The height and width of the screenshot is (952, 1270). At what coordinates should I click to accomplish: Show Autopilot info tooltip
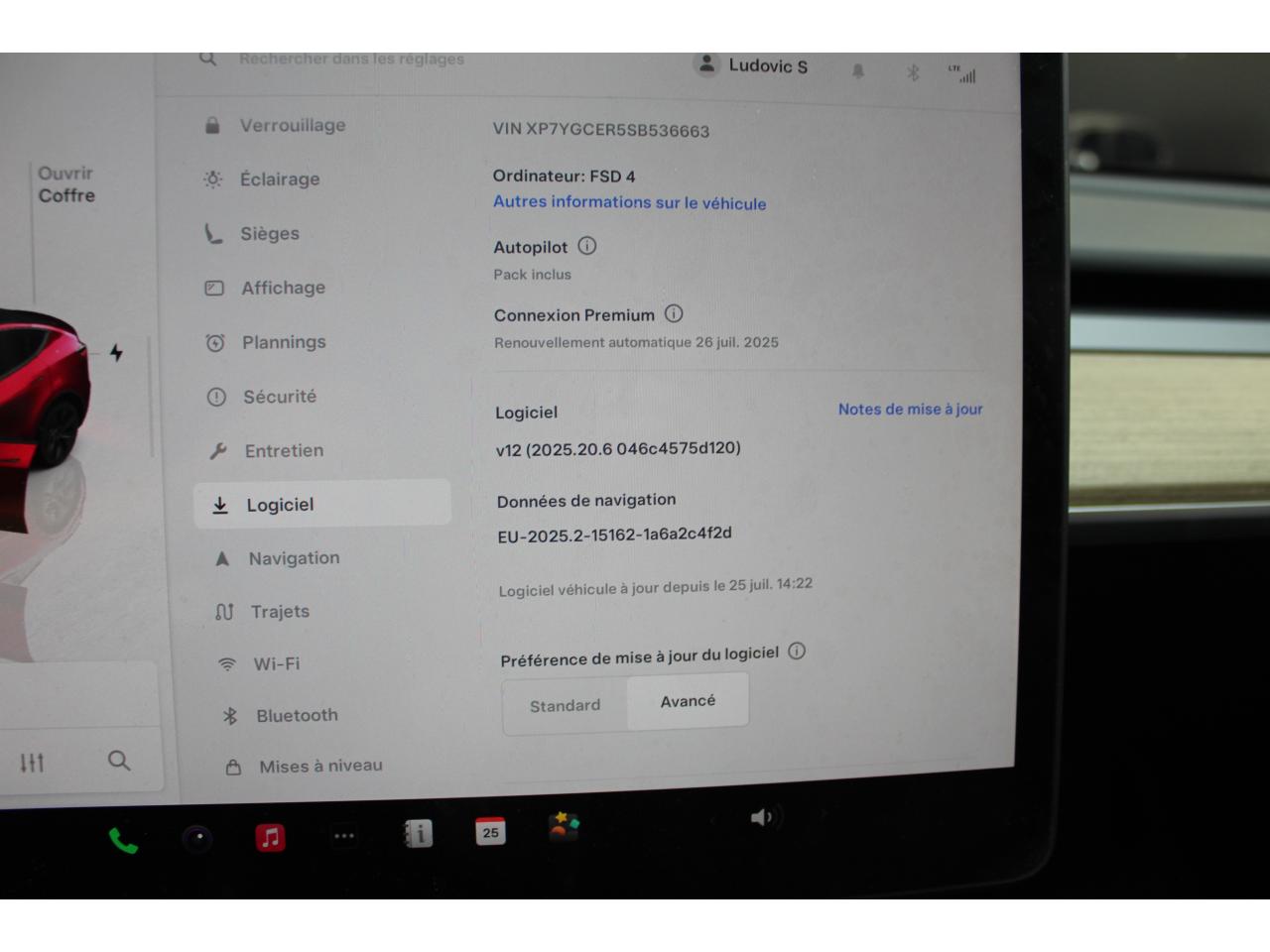[587, 246]
